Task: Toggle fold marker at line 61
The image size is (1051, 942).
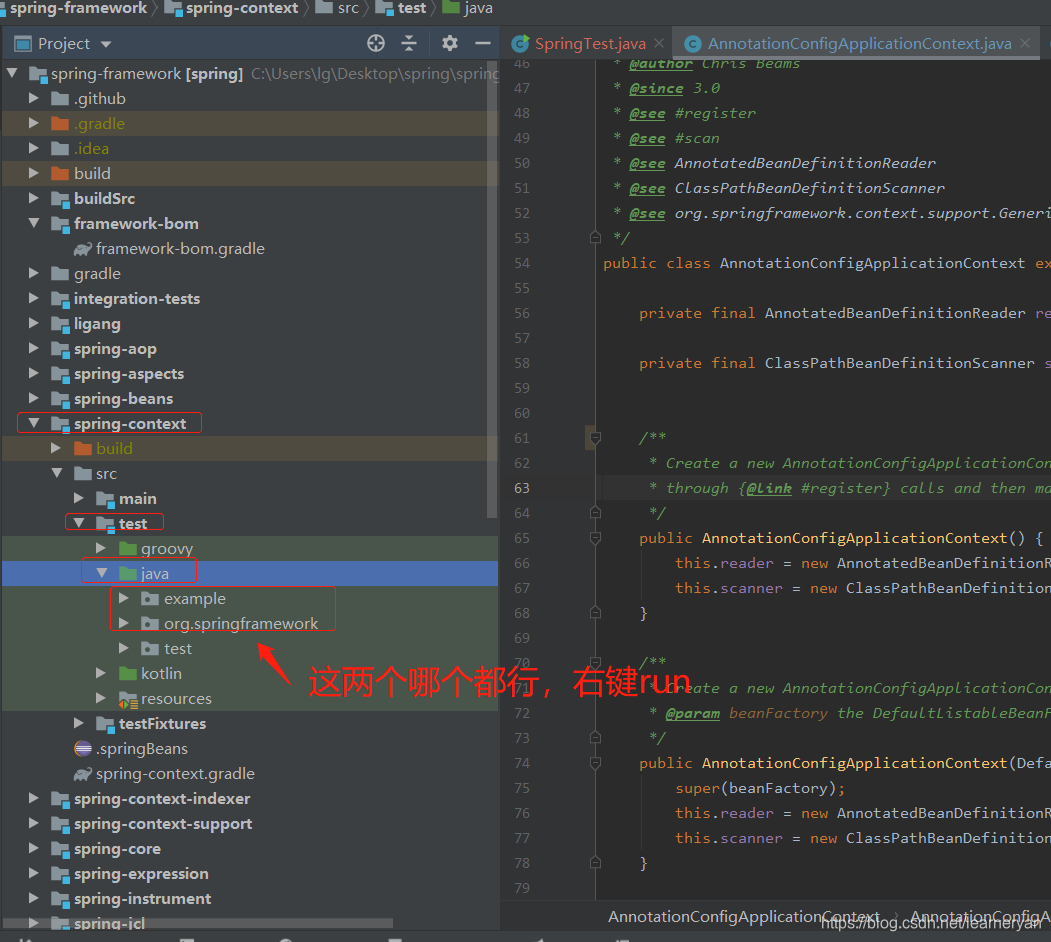Action: click(595, 438)
